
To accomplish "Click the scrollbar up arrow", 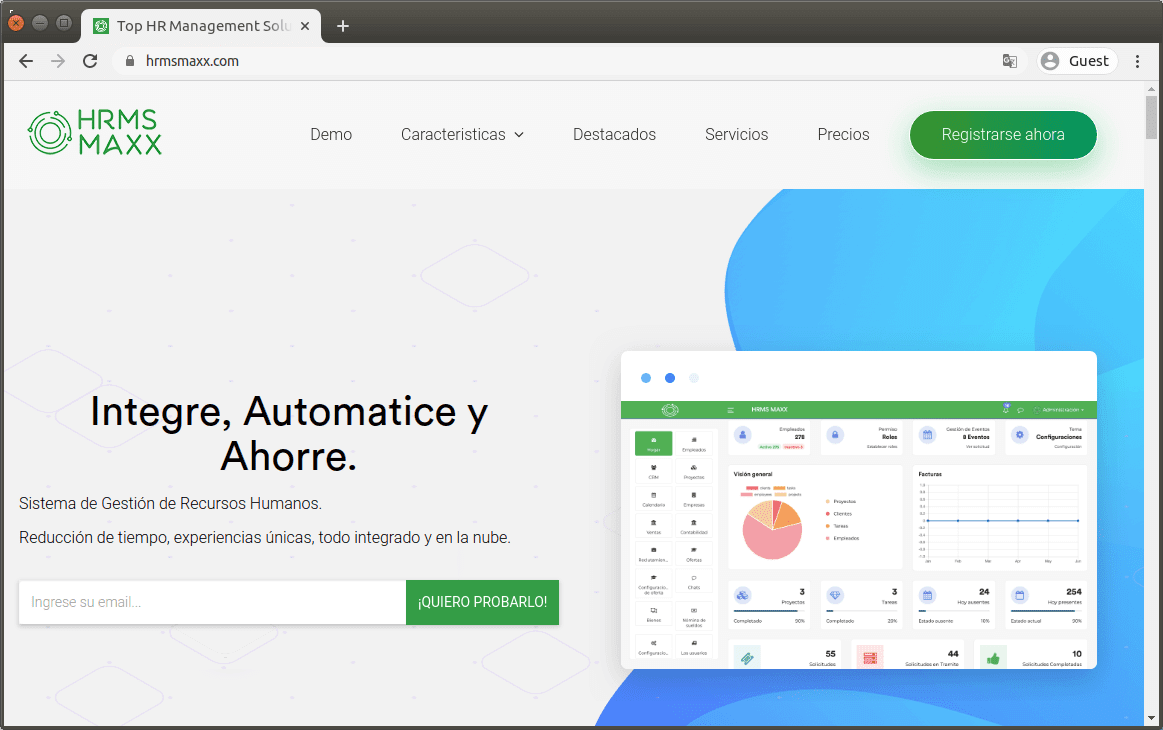I will 1151,89.
